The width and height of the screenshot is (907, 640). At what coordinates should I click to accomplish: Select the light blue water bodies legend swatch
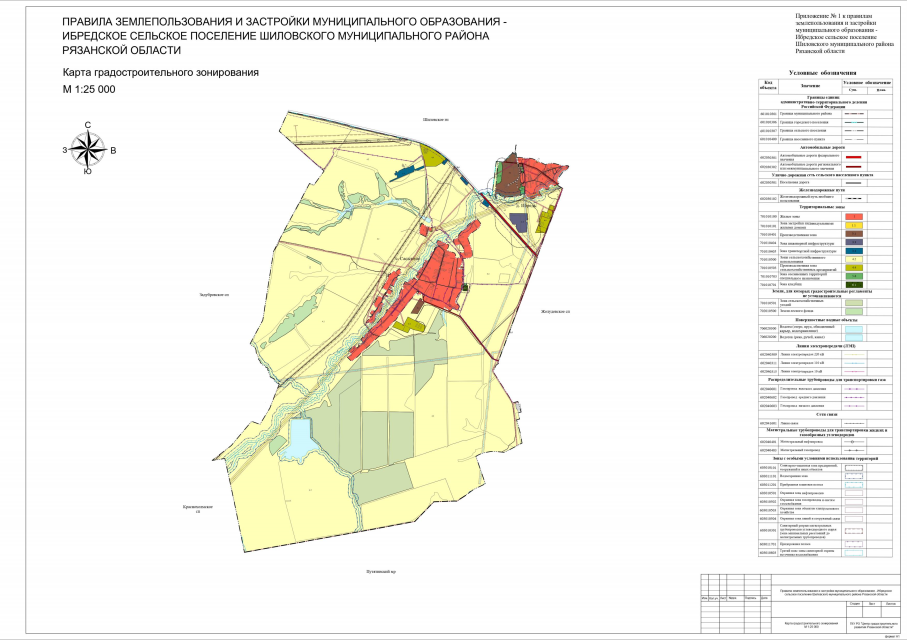853,328
